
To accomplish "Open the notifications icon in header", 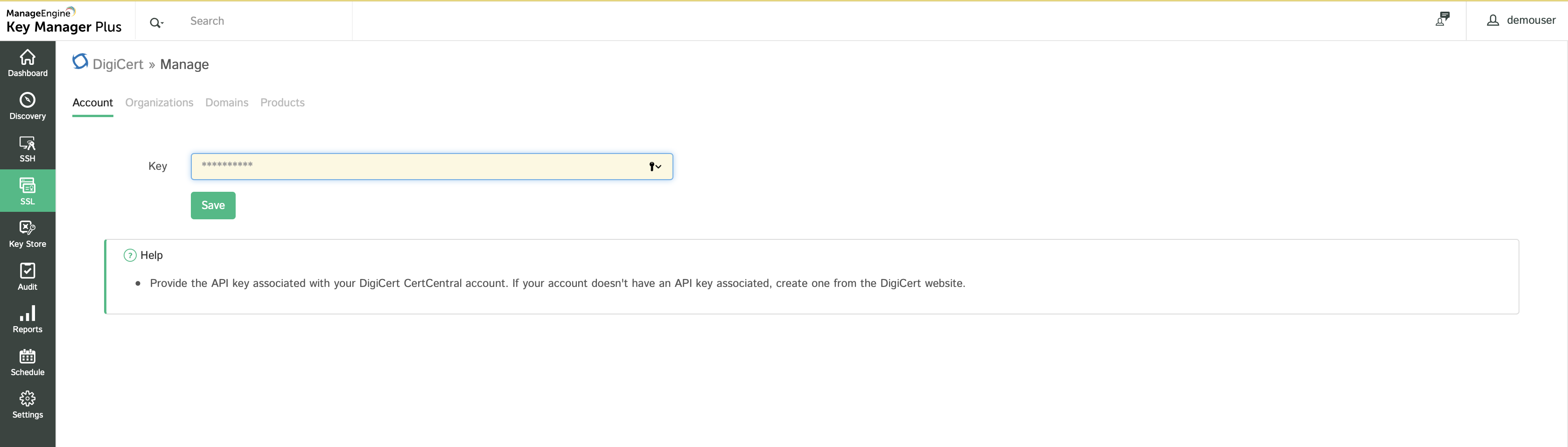I will (x=1442, y=20).
